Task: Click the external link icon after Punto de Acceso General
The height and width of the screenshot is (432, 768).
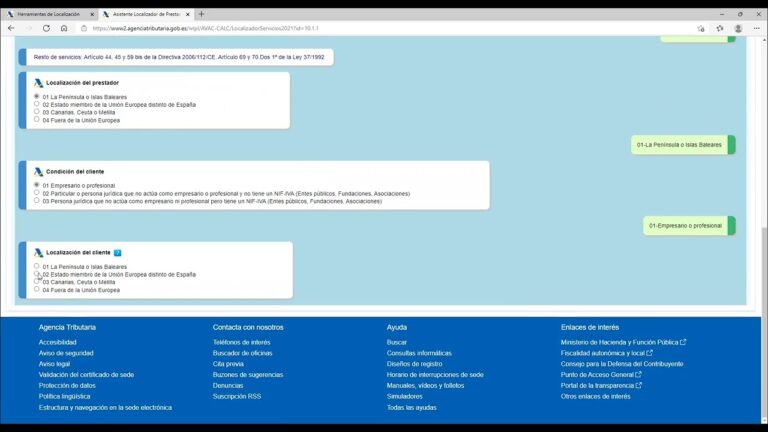Action: 638,374
